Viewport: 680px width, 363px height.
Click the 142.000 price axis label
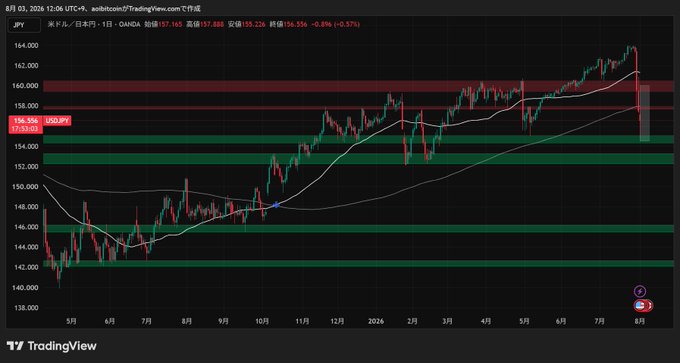coord(26,267)
